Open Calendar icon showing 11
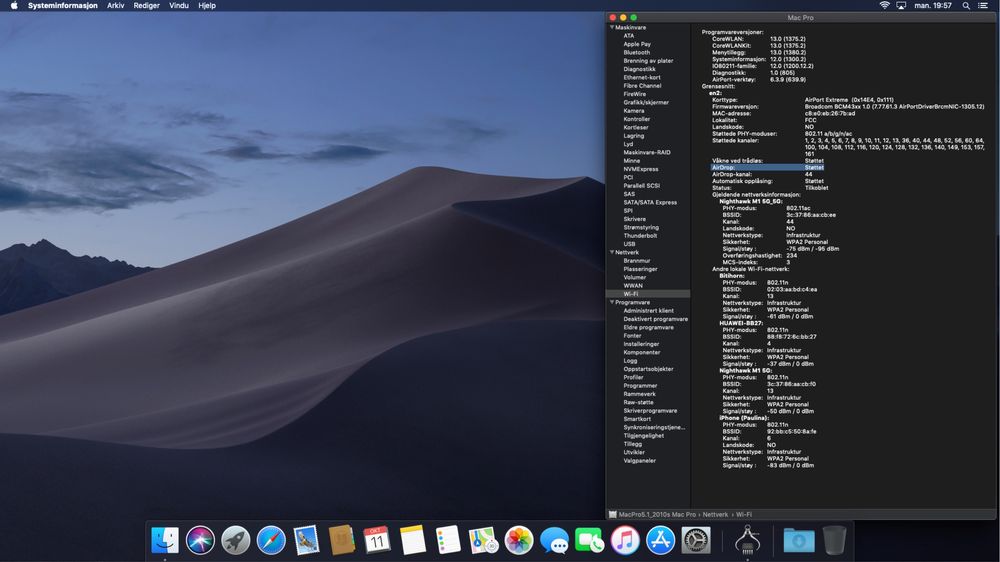The height and width of the screenshot is (562, 1000). coord(377,540)
